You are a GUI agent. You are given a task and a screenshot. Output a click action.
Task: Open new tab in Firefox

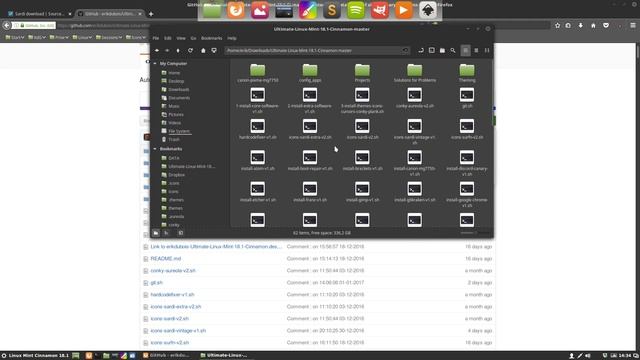point(151,14)
